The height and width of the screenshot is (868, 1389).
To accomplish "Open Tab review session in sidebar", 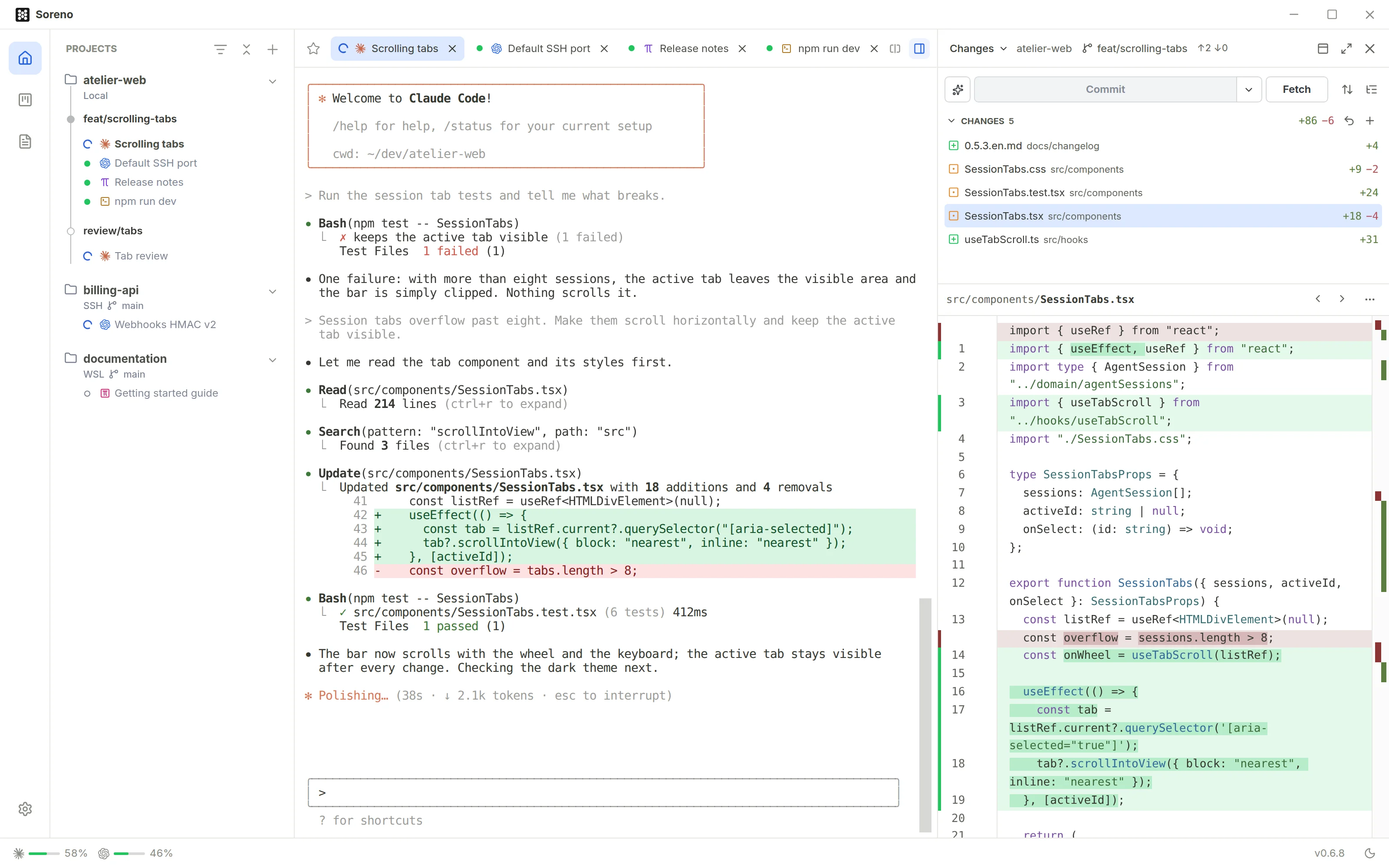I will coord(141,256).
